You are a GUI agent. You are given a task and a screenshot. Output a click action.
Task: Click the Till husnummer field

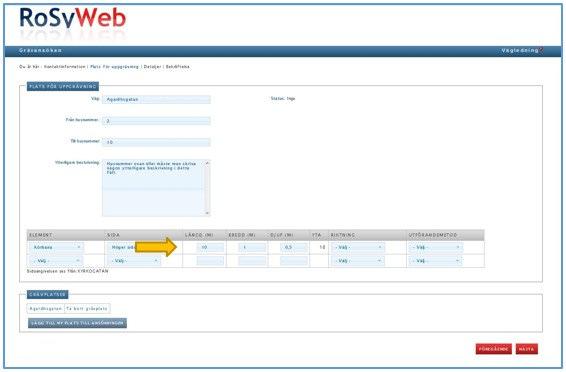click(156, 142)
